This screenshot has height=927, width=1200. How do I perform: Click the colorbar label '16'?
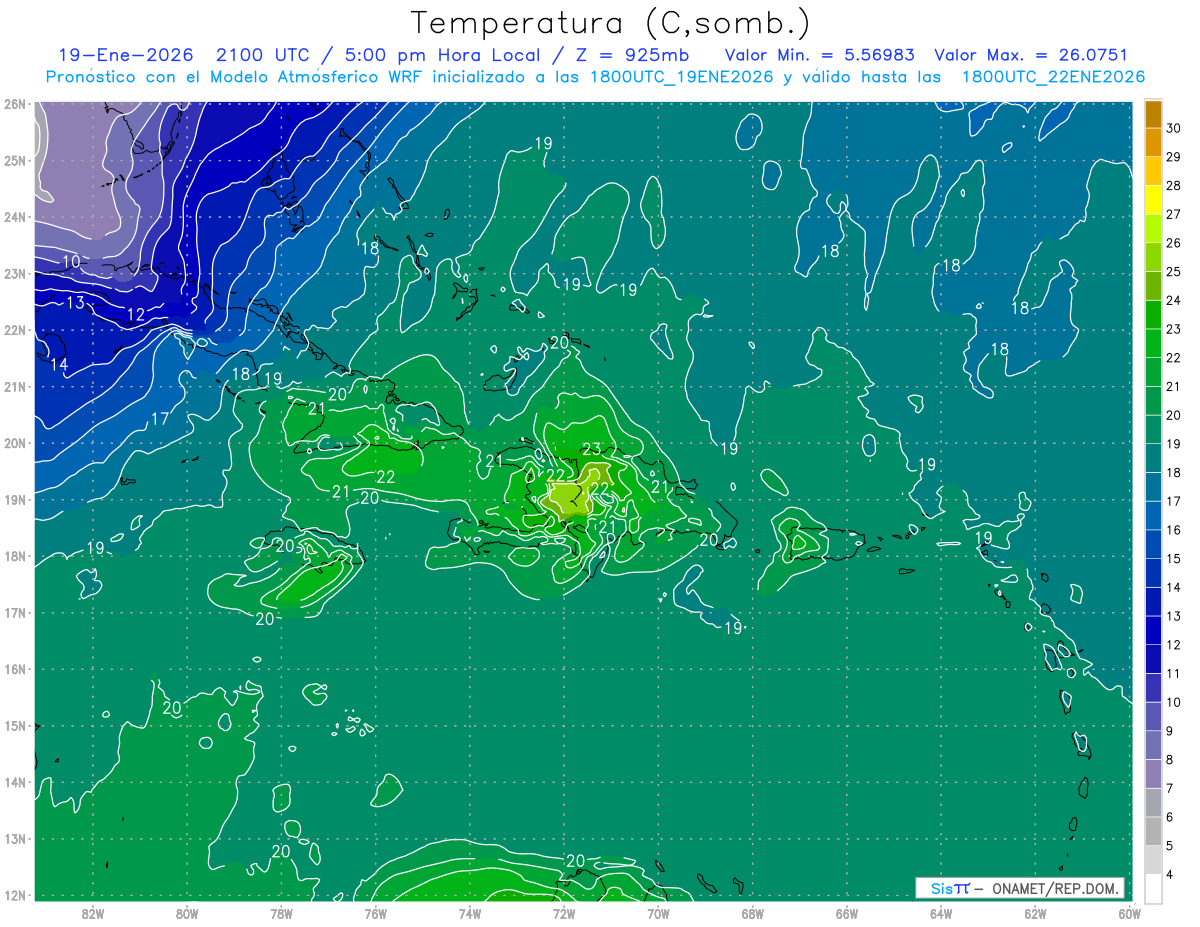(x=1174, y=530)
